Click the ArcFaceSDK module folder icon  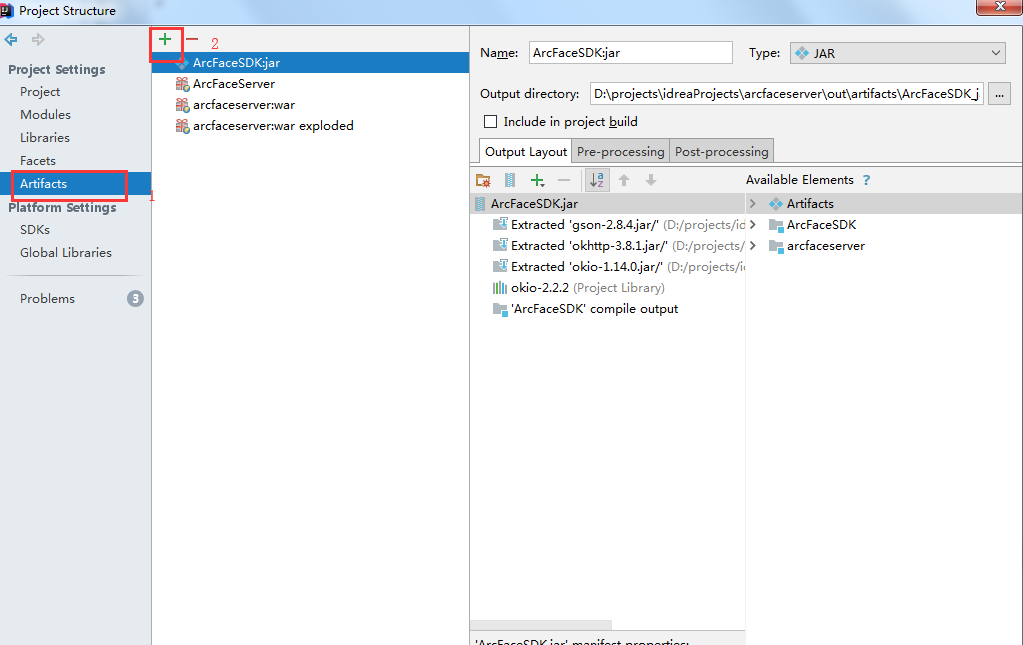[x=776, y=226]
